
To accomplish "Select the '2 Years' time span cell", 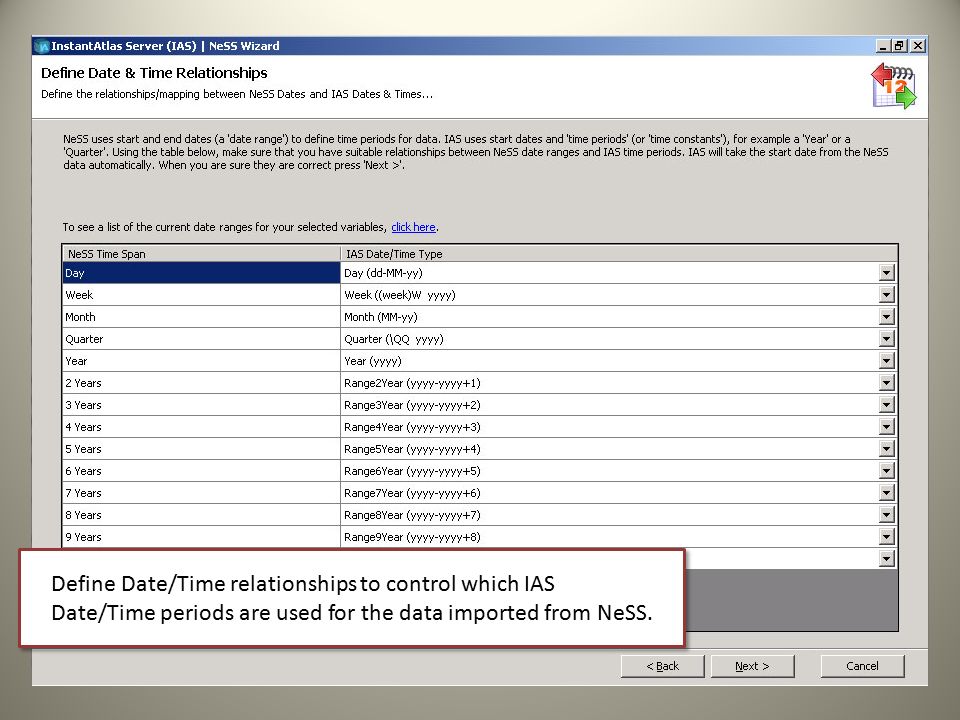I will [x=201, y=383].
